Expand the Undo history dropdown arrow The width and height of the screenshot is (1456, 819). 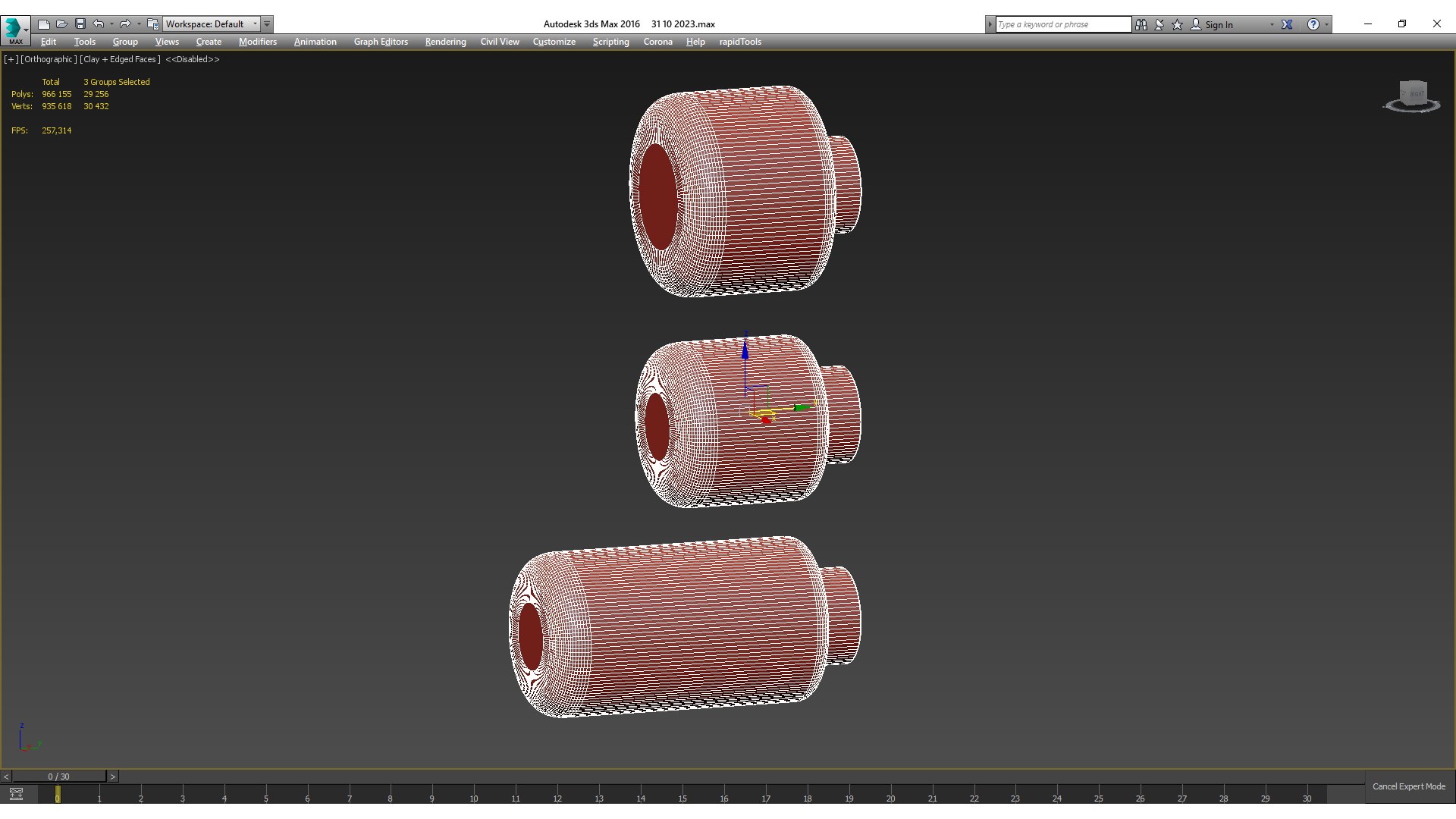click(111, 24)
